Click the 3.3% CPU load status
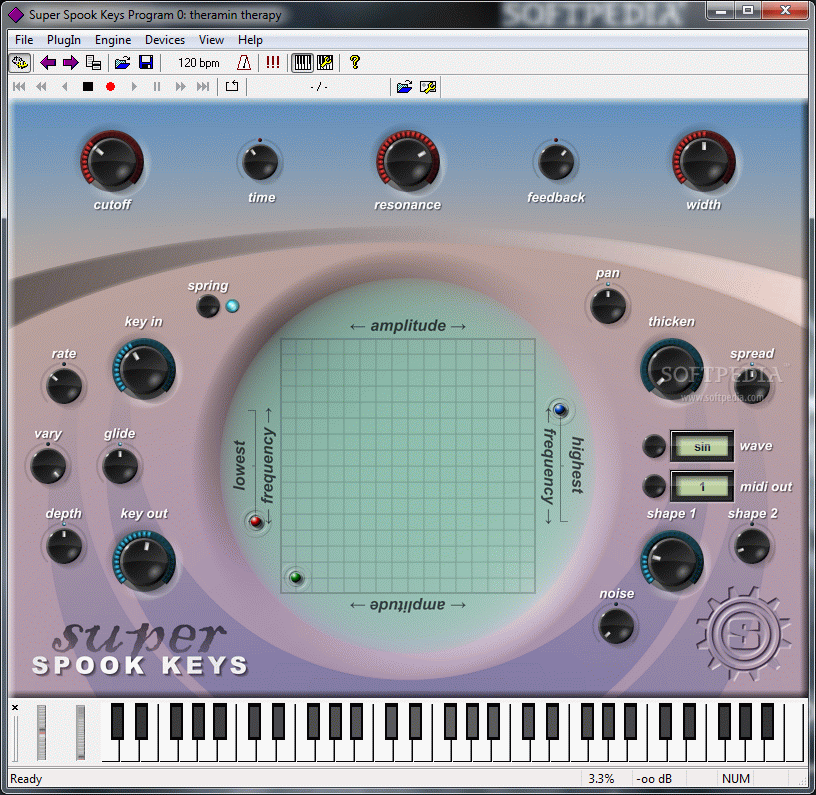Image resolution: width=816 pixels, height=795 pixels. click(x=601, y=778)
